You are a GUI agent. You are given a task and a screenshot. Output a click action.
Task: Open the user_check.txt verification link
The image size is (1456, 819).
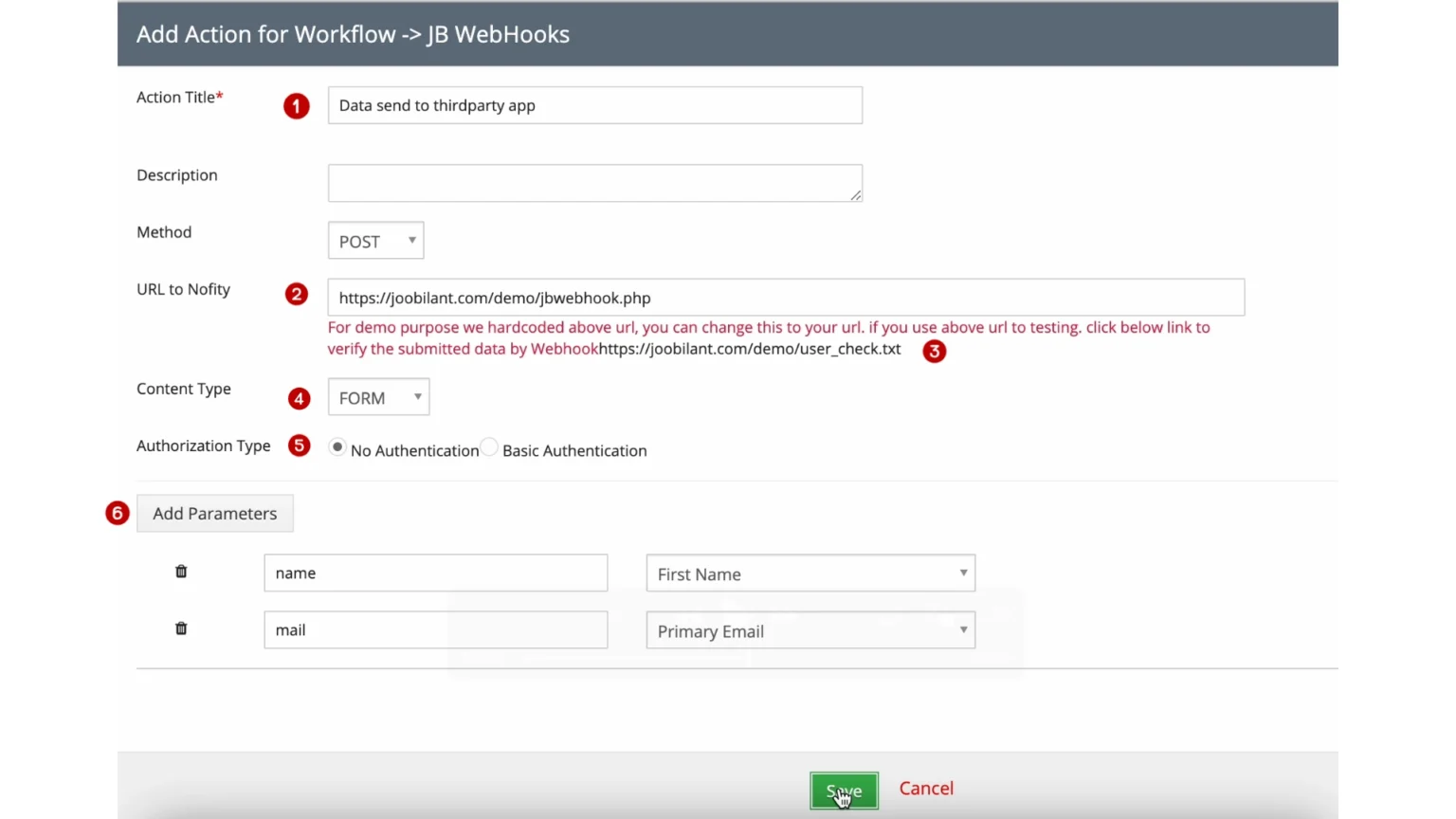point(749,349)
